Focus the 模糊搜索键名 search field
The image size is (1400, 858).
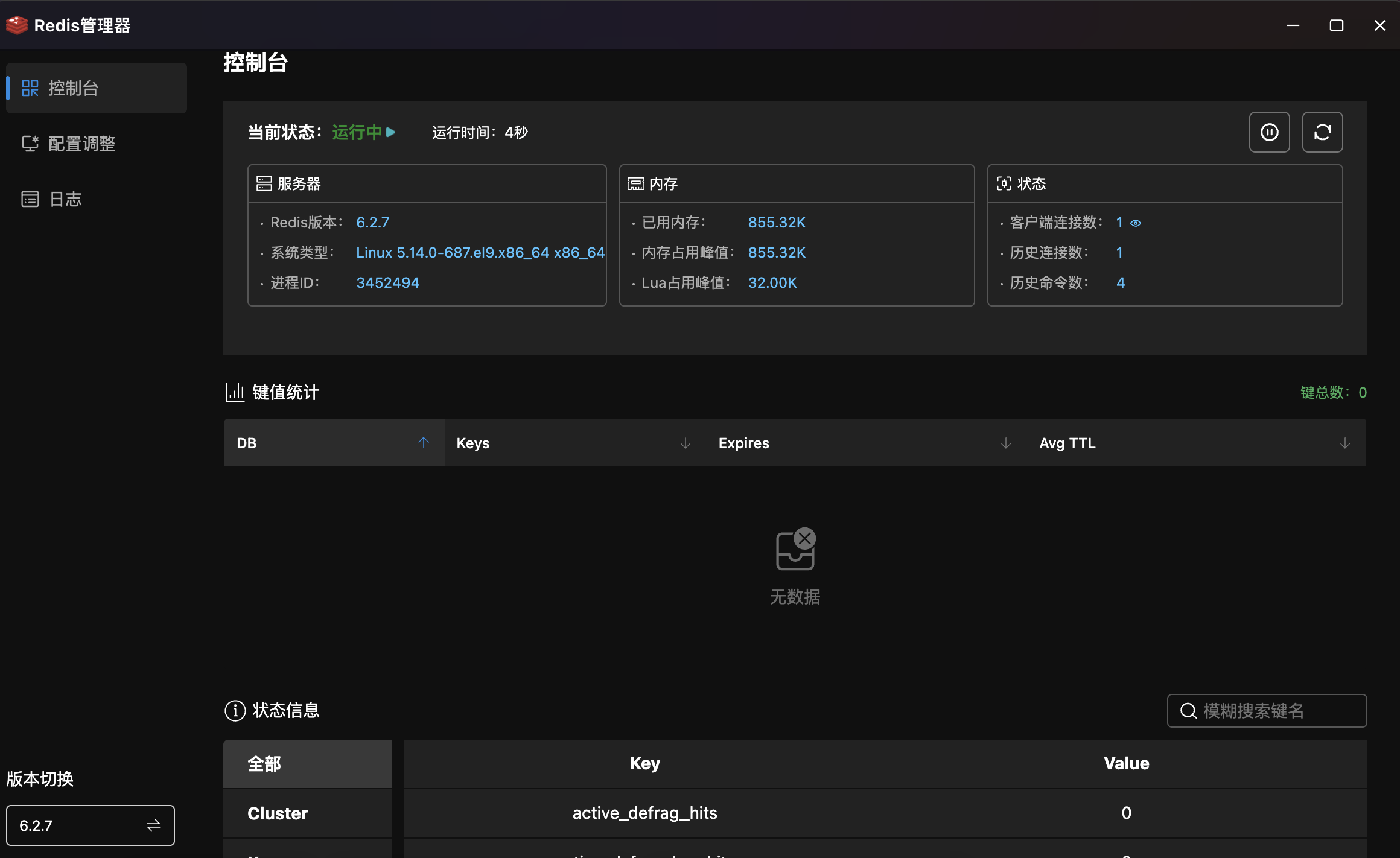pos(1267,711)
